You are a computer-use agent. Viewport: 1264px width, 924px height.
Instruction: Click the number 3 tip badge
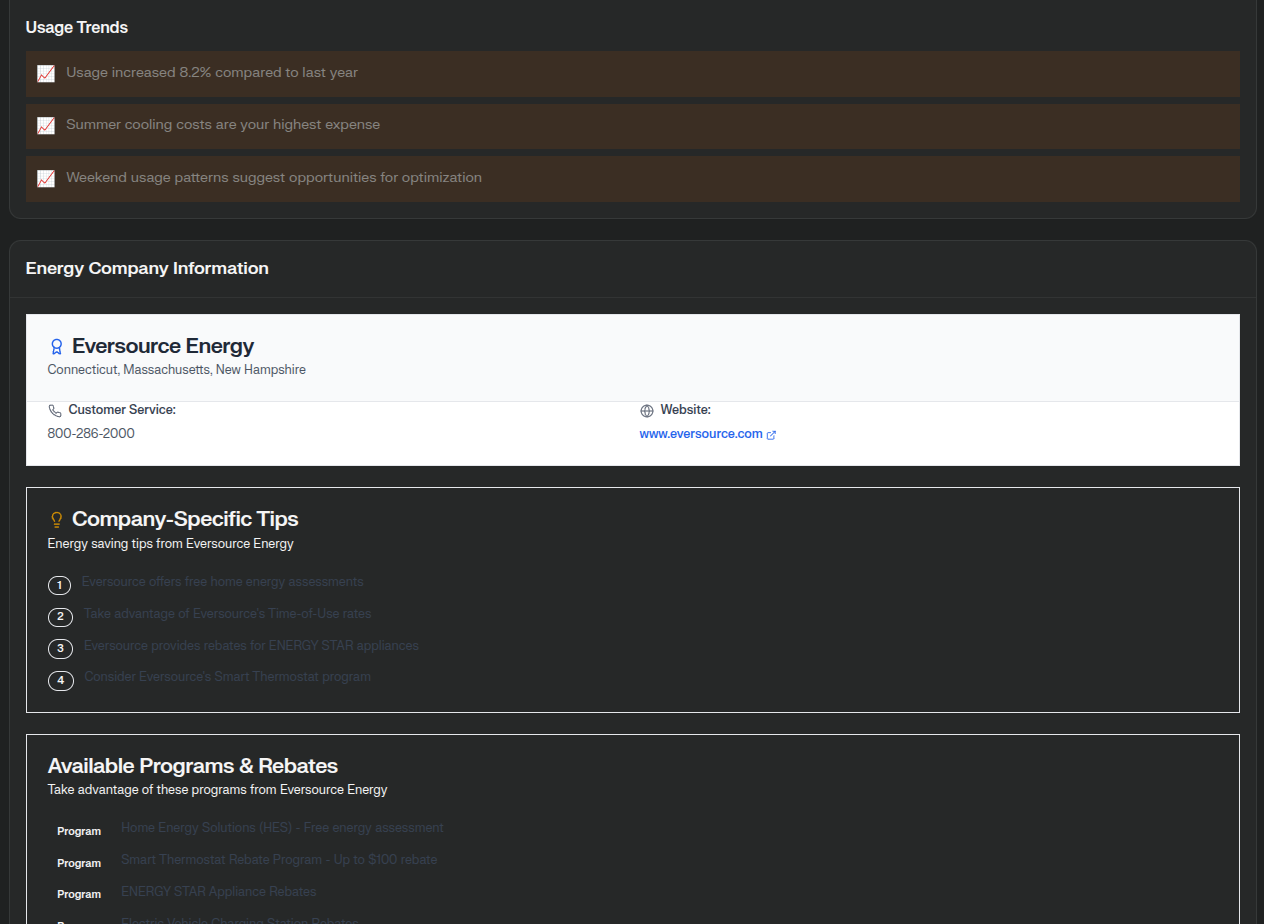(60, 649)
